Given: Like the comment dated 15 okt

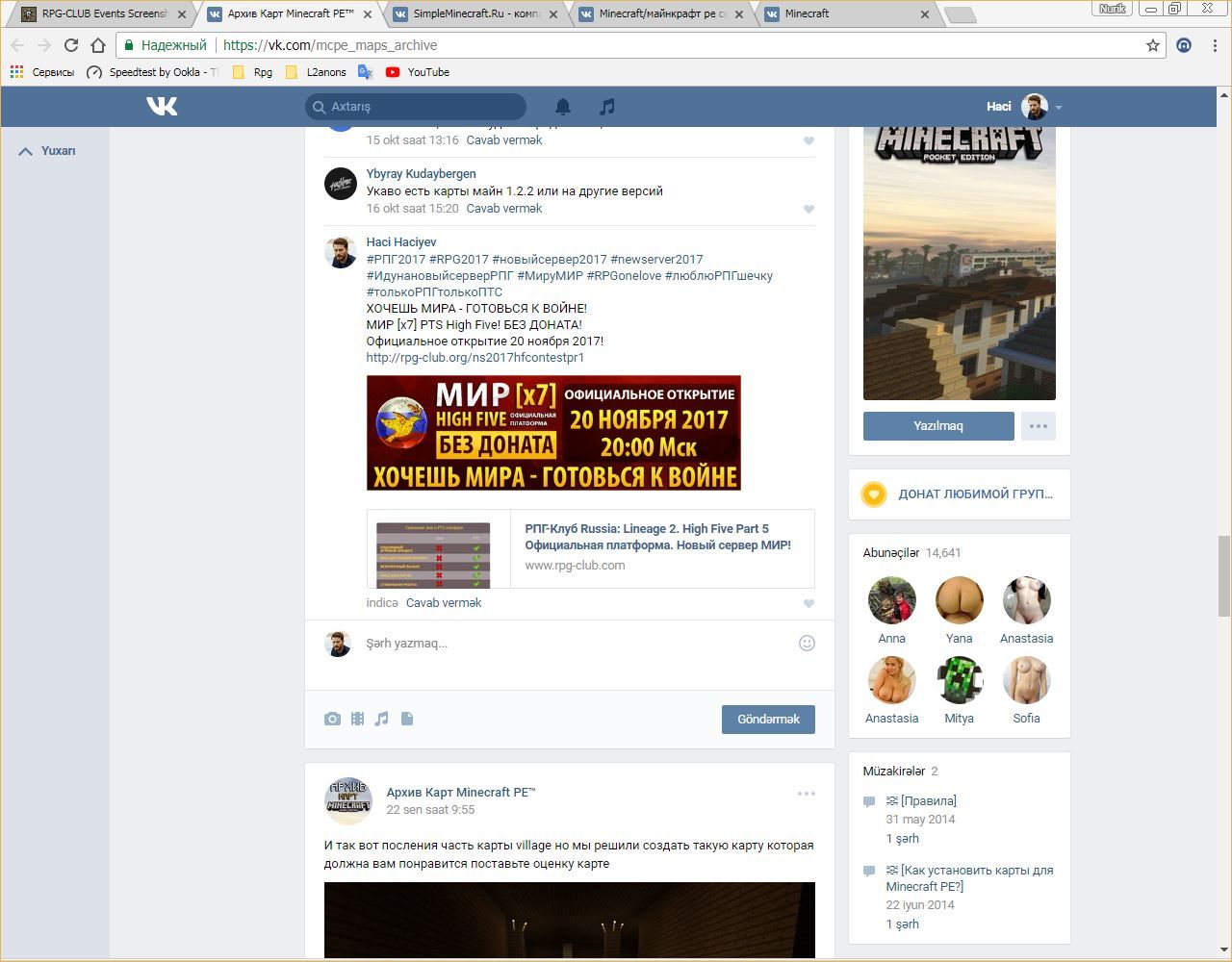Looking at the screenshot, I should (x=808, y=140).
